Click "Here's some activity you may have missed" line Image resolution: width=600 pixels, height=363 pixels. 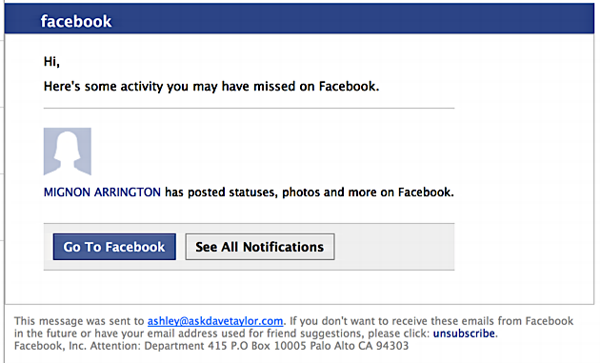coord(170,86)
